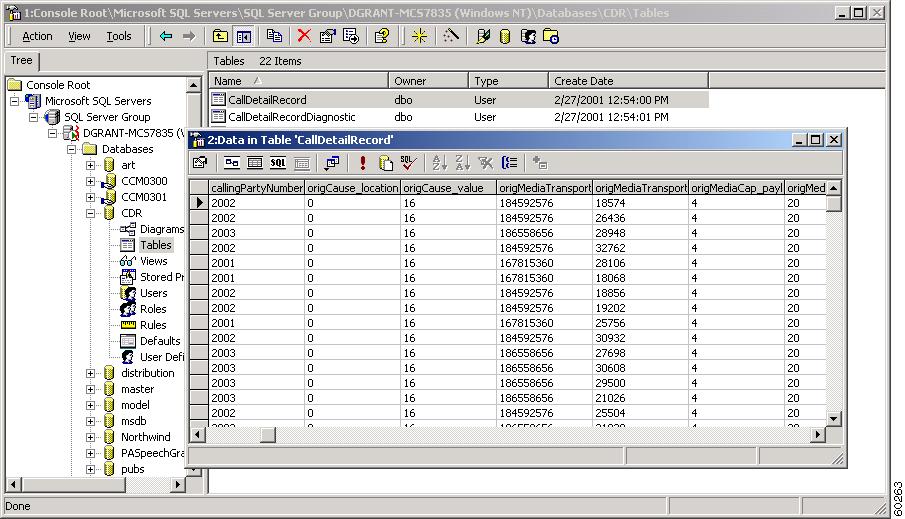This screenshot has height=519, width=905.
Task: Open the Tools menu
Action: [119, 36]
